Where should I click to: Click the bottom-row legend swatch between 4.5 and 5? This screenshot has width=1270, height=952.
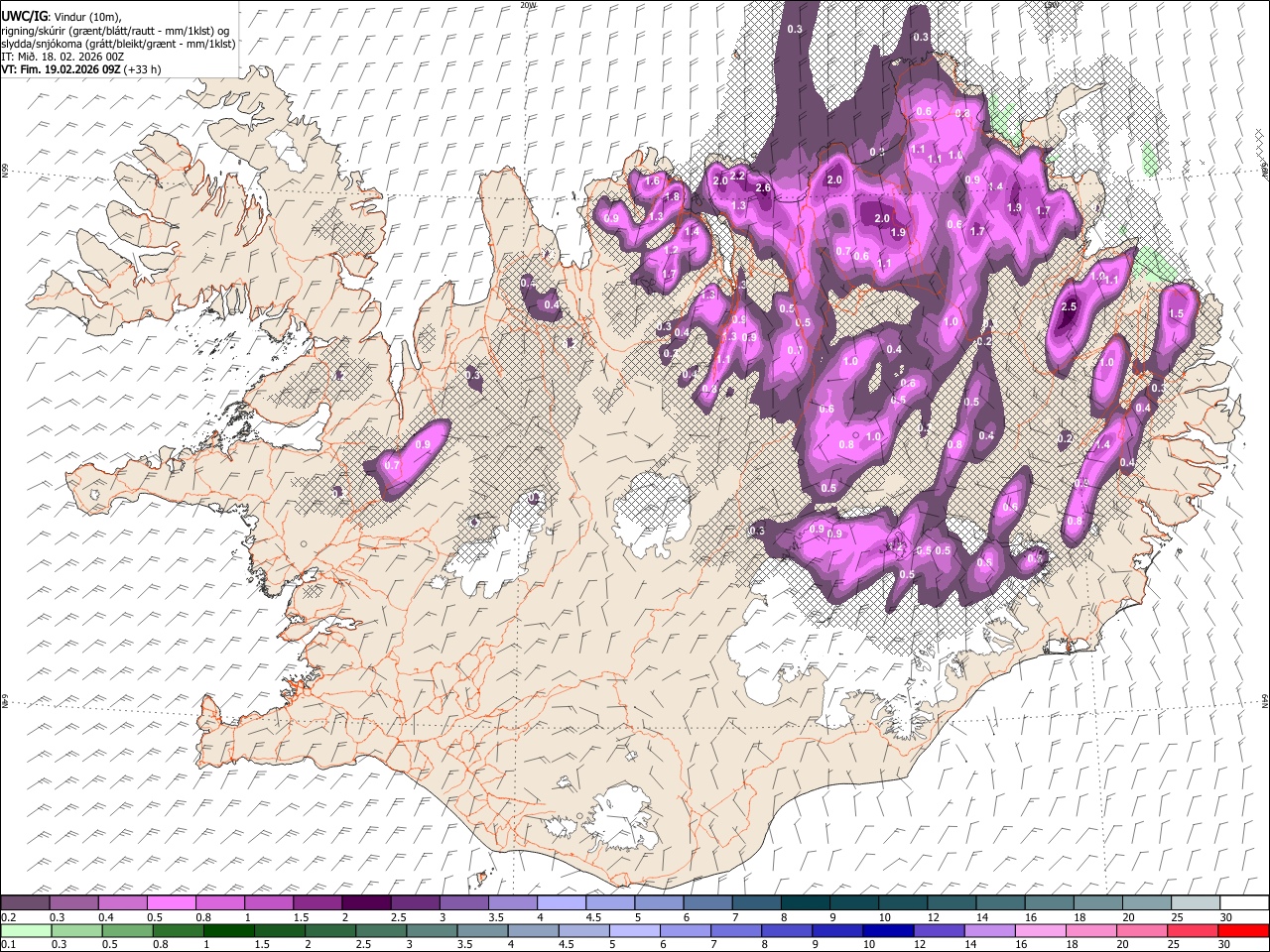coord(583,930)
